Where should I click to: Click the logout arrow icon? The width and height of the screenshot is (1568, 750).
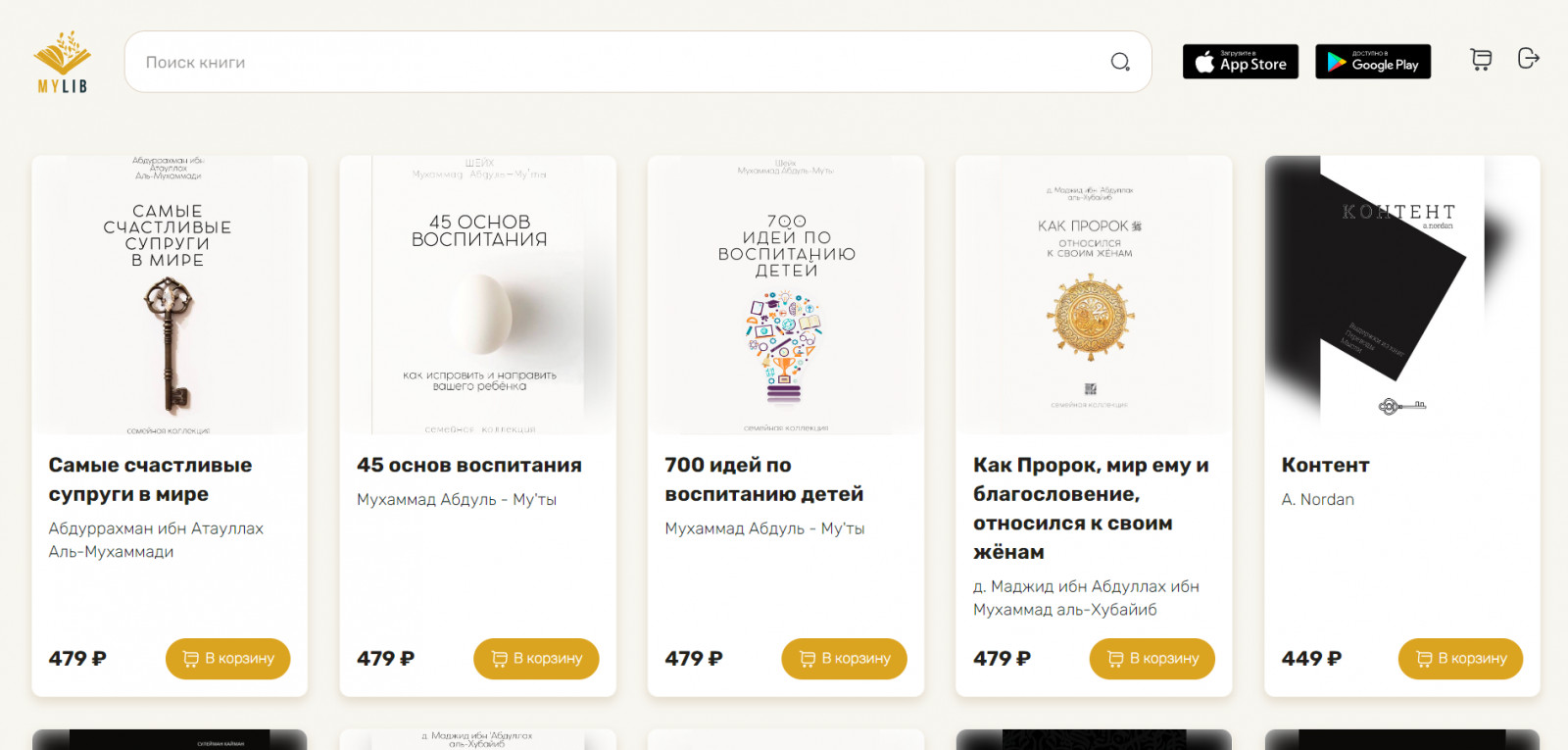coord(1528,59)
